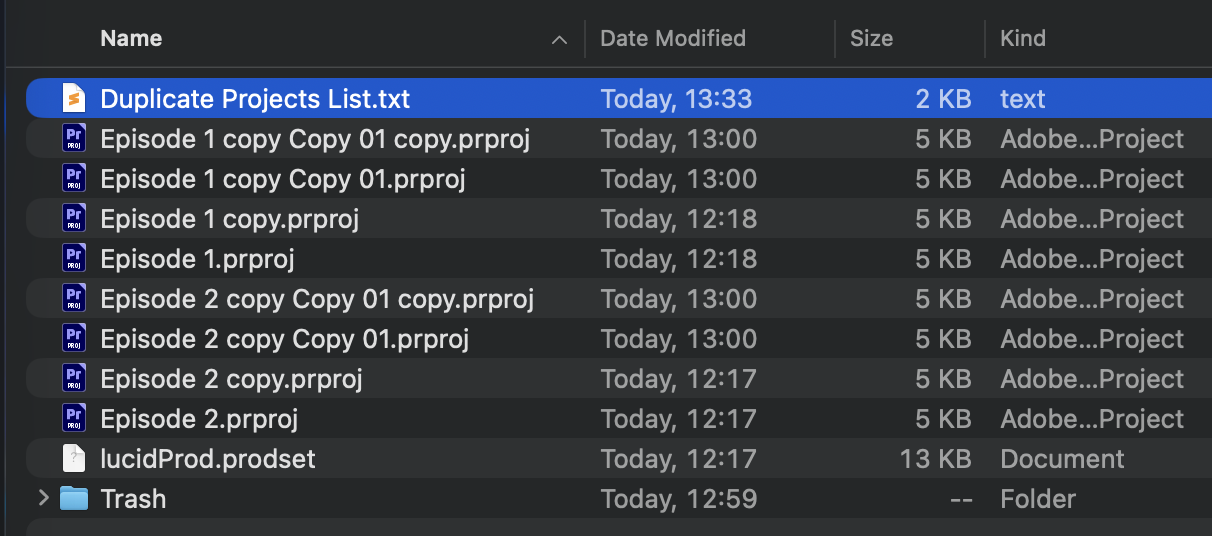Click the 2 KB size value

pos(943,99)
